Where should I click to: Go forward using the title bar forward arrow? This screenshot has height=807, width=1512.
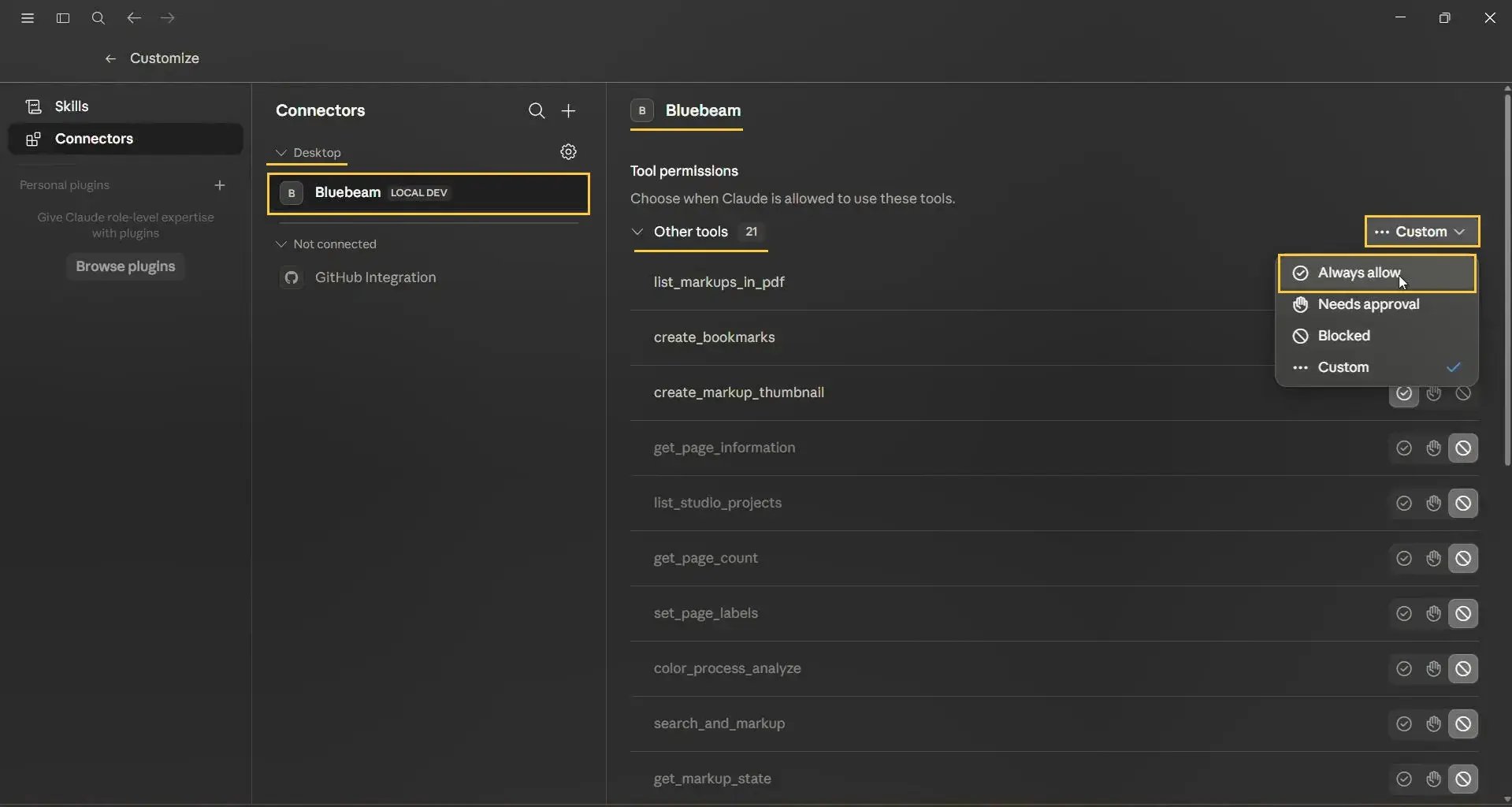click(x=168, y=18)
